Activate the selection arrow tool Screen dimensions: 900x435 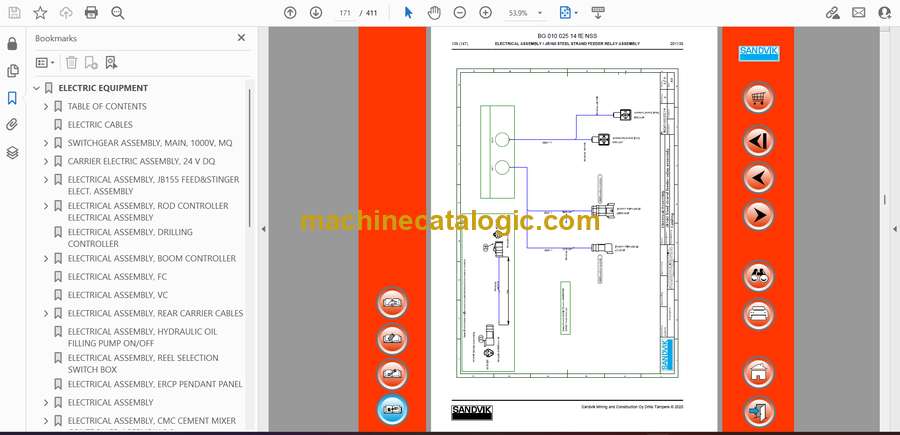tap(408, 13)
